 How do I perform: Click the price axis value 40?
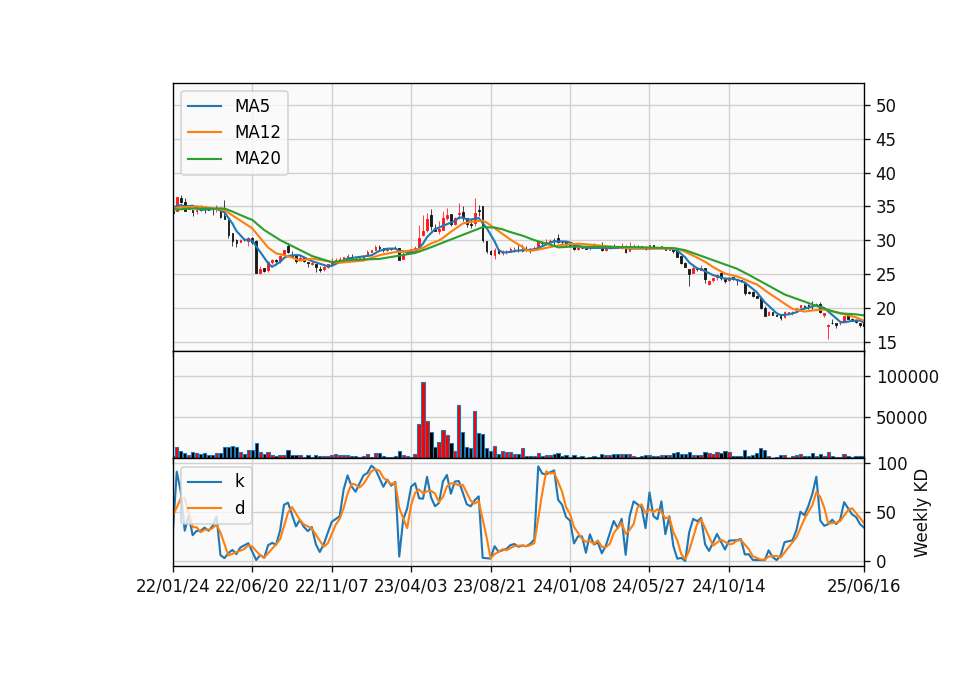point(885,174)
